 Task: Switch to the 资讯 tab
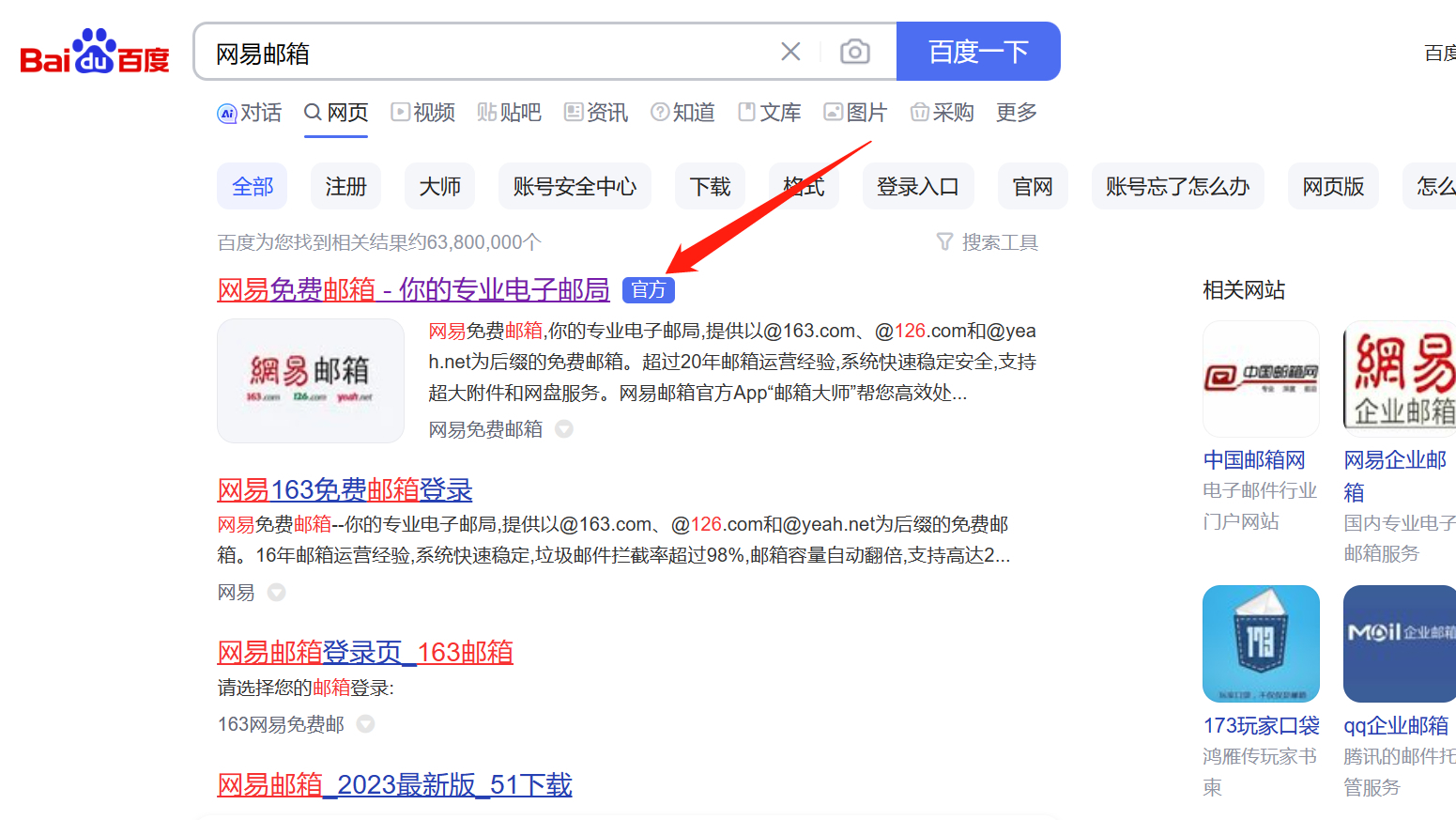596,113
